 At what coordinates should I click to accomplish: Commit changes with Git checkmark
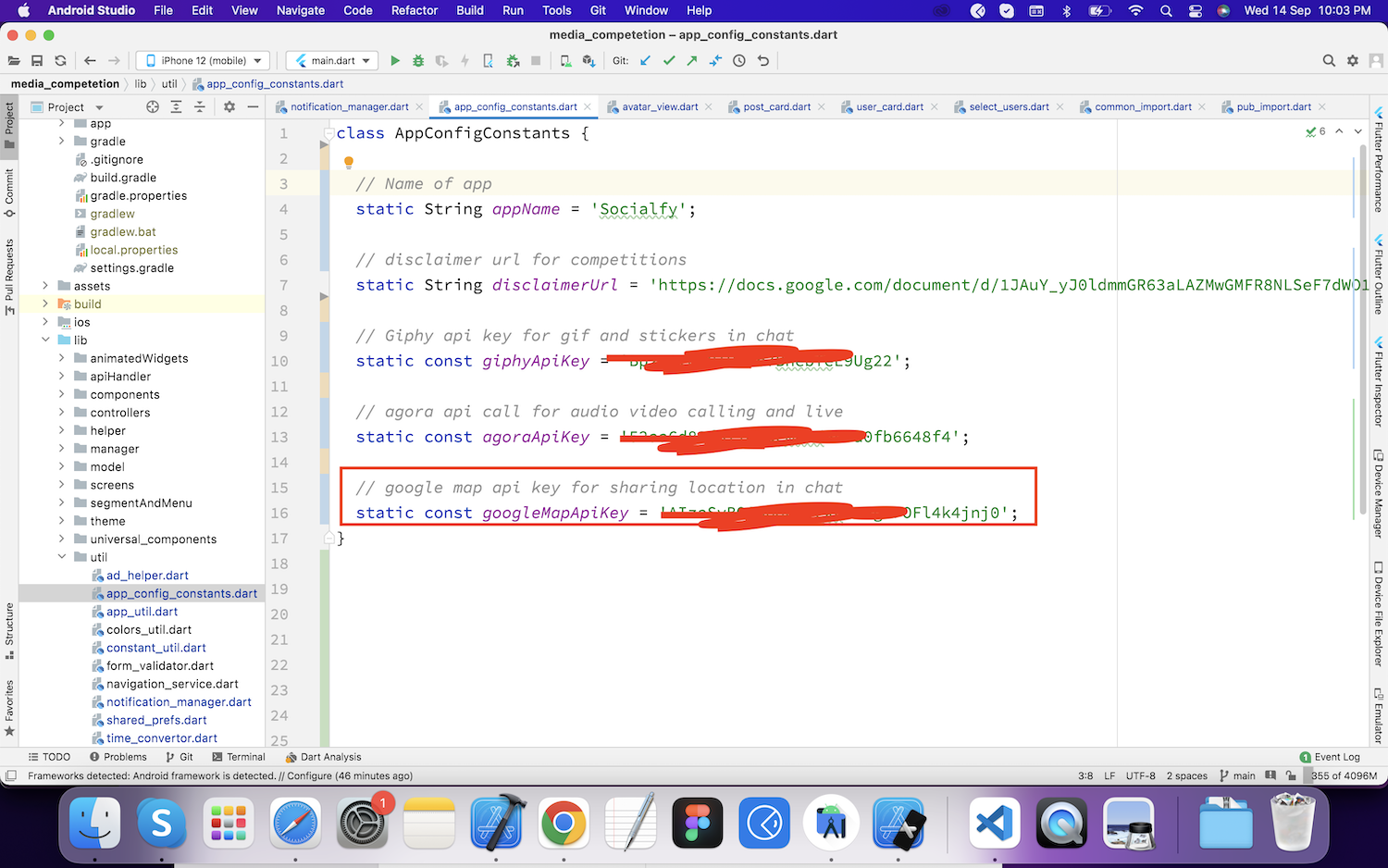pos(669,61)
